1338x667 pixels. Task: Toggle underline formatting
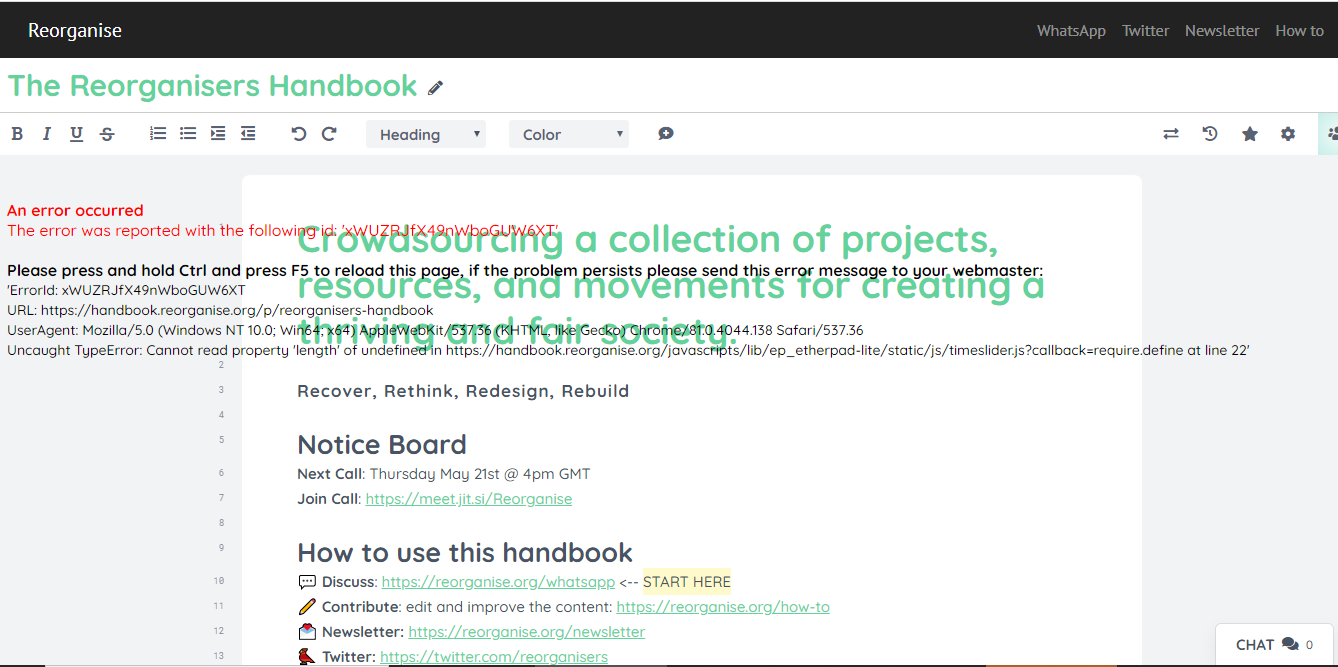click(76, 133)
